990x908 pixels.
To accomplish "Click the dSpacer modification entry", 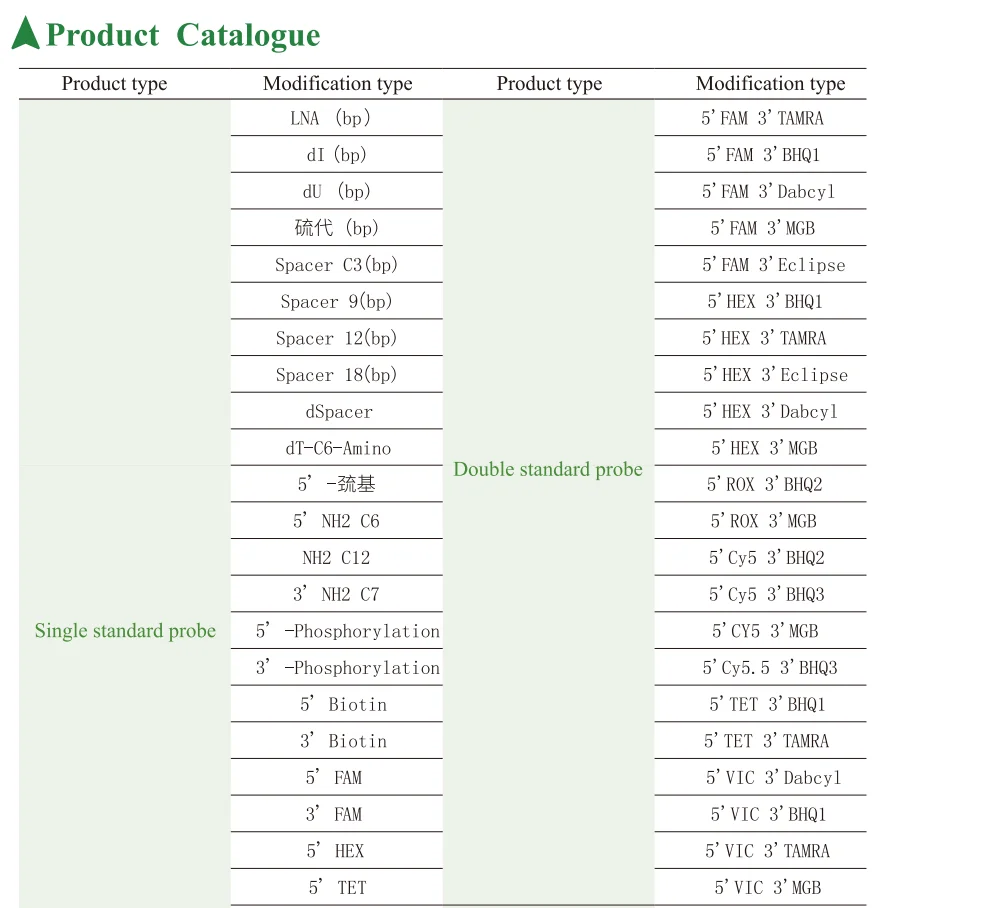I will [x=339, y=411].
